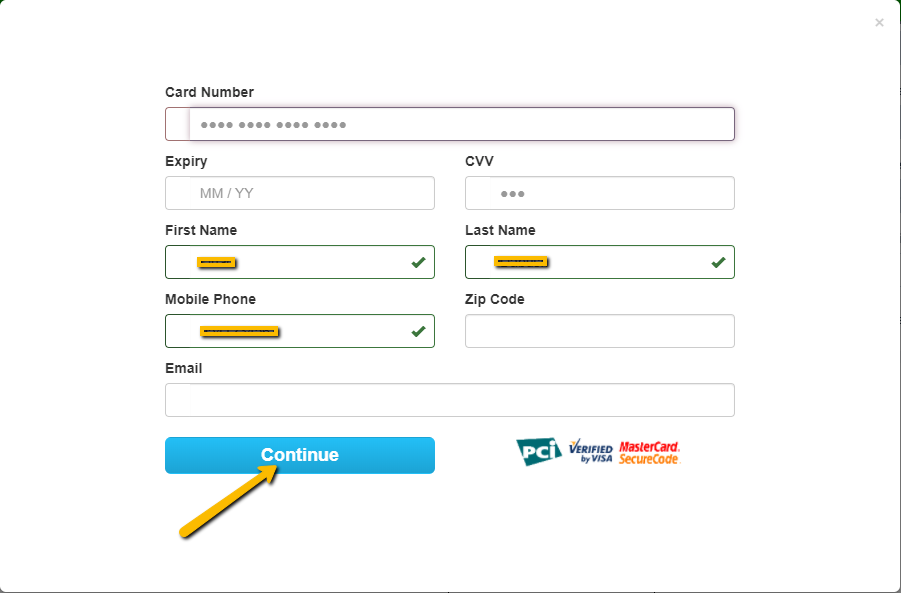Focus the Expiry MM / YY field
This screenshot has width=901, height=593.
(x=300, y=193)
